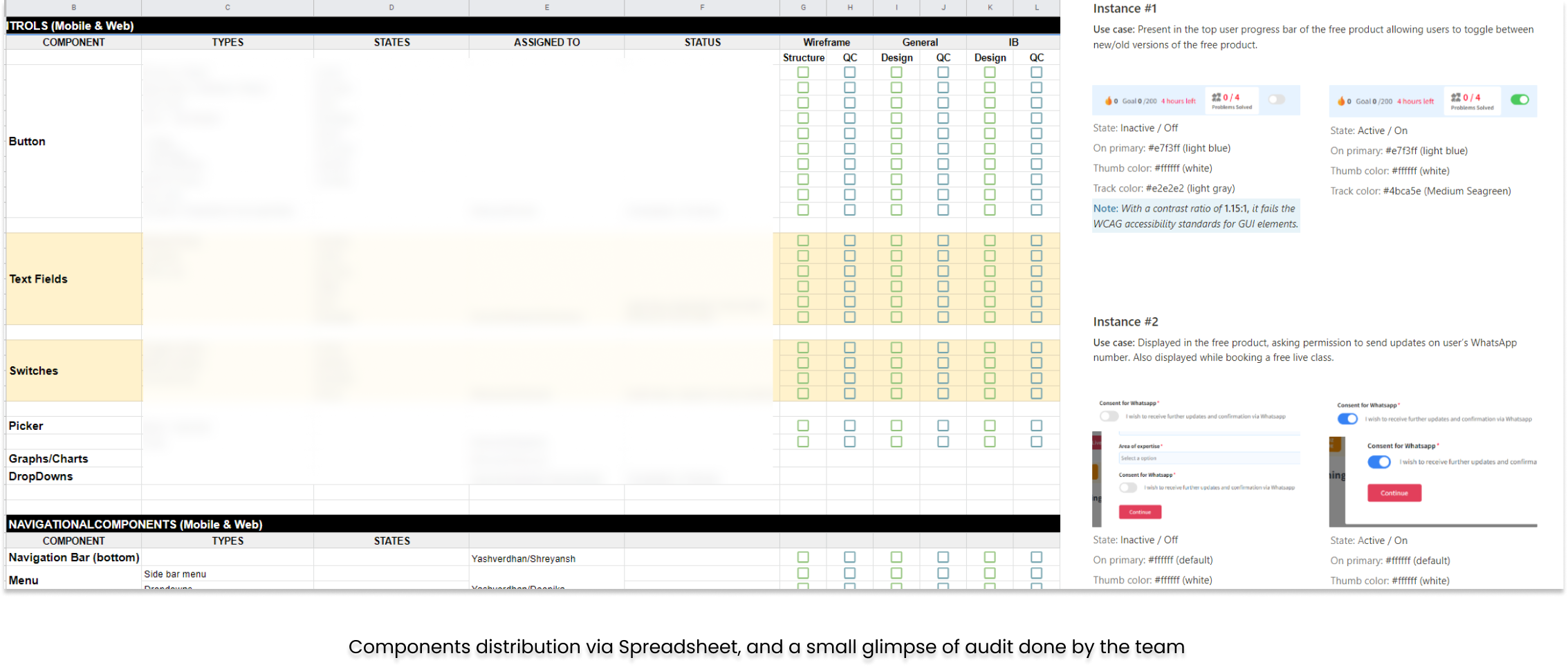Viewport: 1568px width, 667px height.
Task: Click the Yashverdhan/Shreyansh assignee cell
Action: (546, 558)
